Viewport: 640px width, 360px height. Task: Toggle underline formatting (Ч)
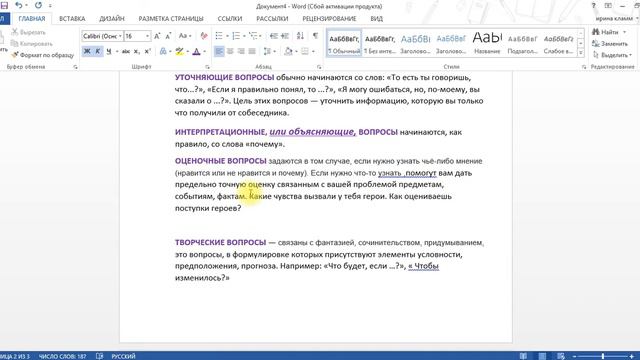109,51
